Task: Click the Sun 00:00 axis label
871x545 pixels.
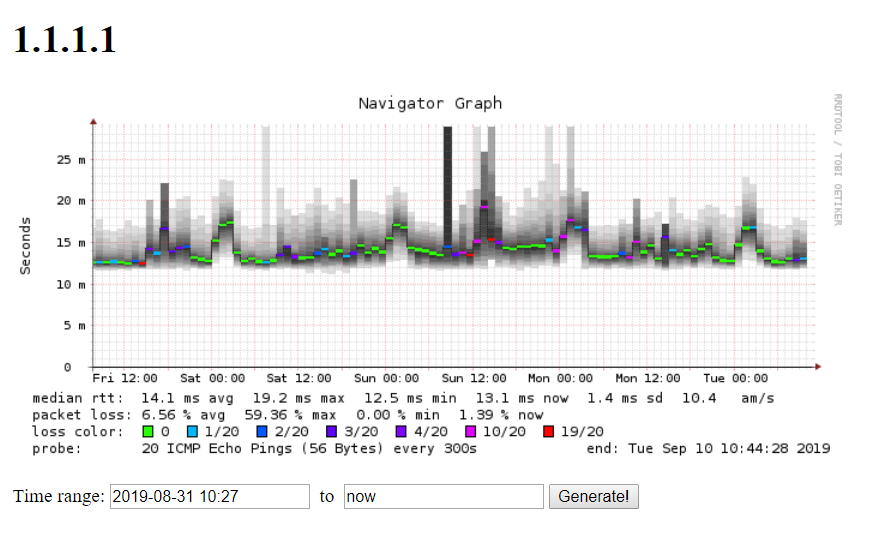Action: coord(387,378)
